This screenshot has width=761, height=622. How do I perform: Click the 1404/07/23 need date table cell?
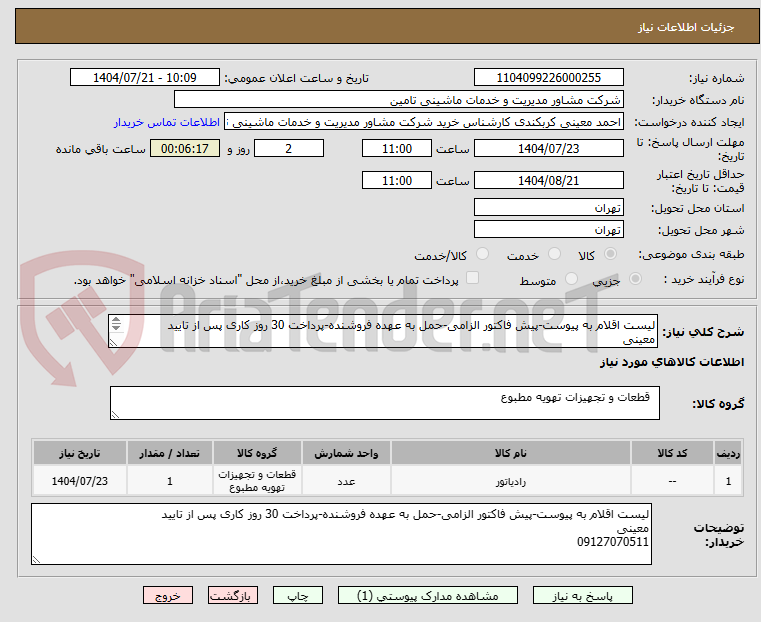[x=80, y=481]
